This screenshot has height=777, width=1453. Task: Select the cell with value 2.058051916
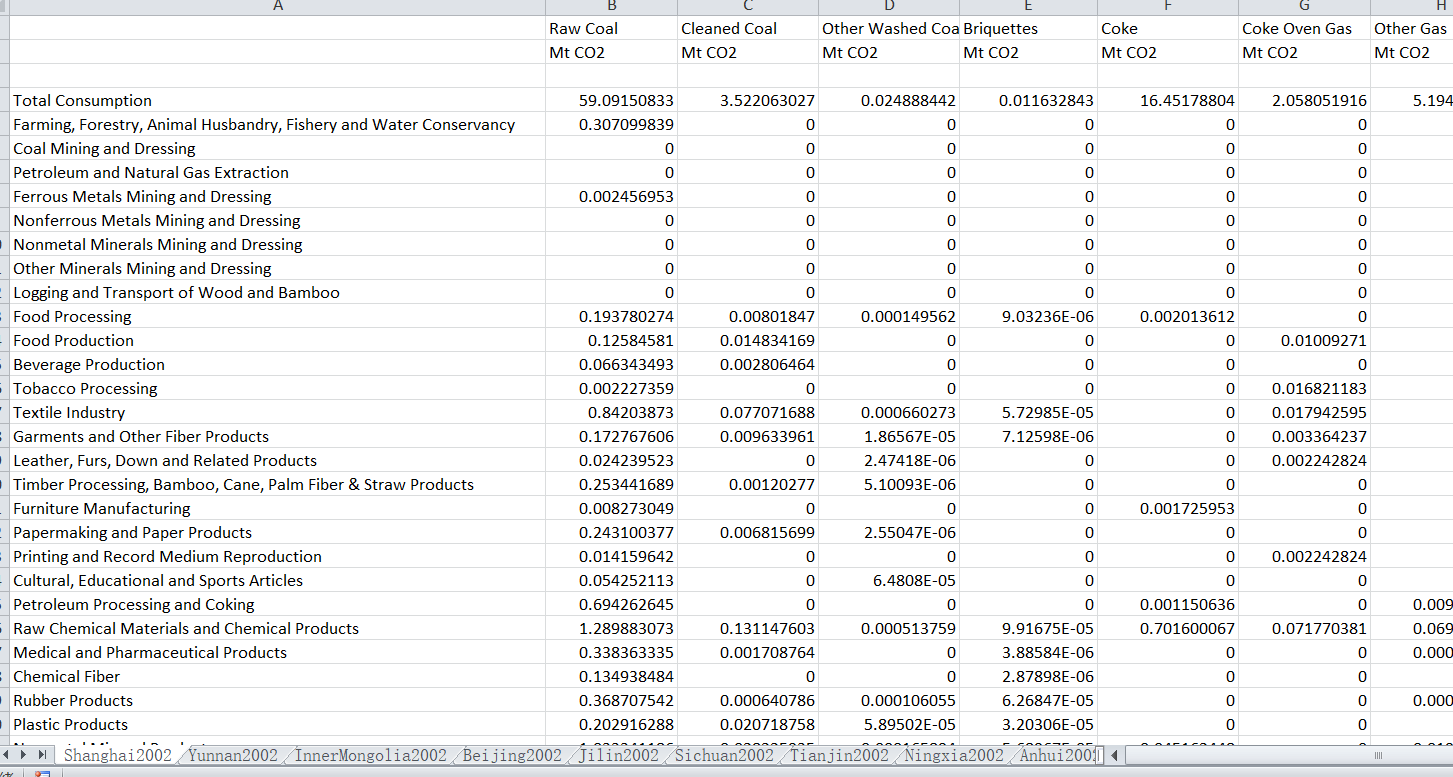pyautogui.click(x=1305, y=100)
